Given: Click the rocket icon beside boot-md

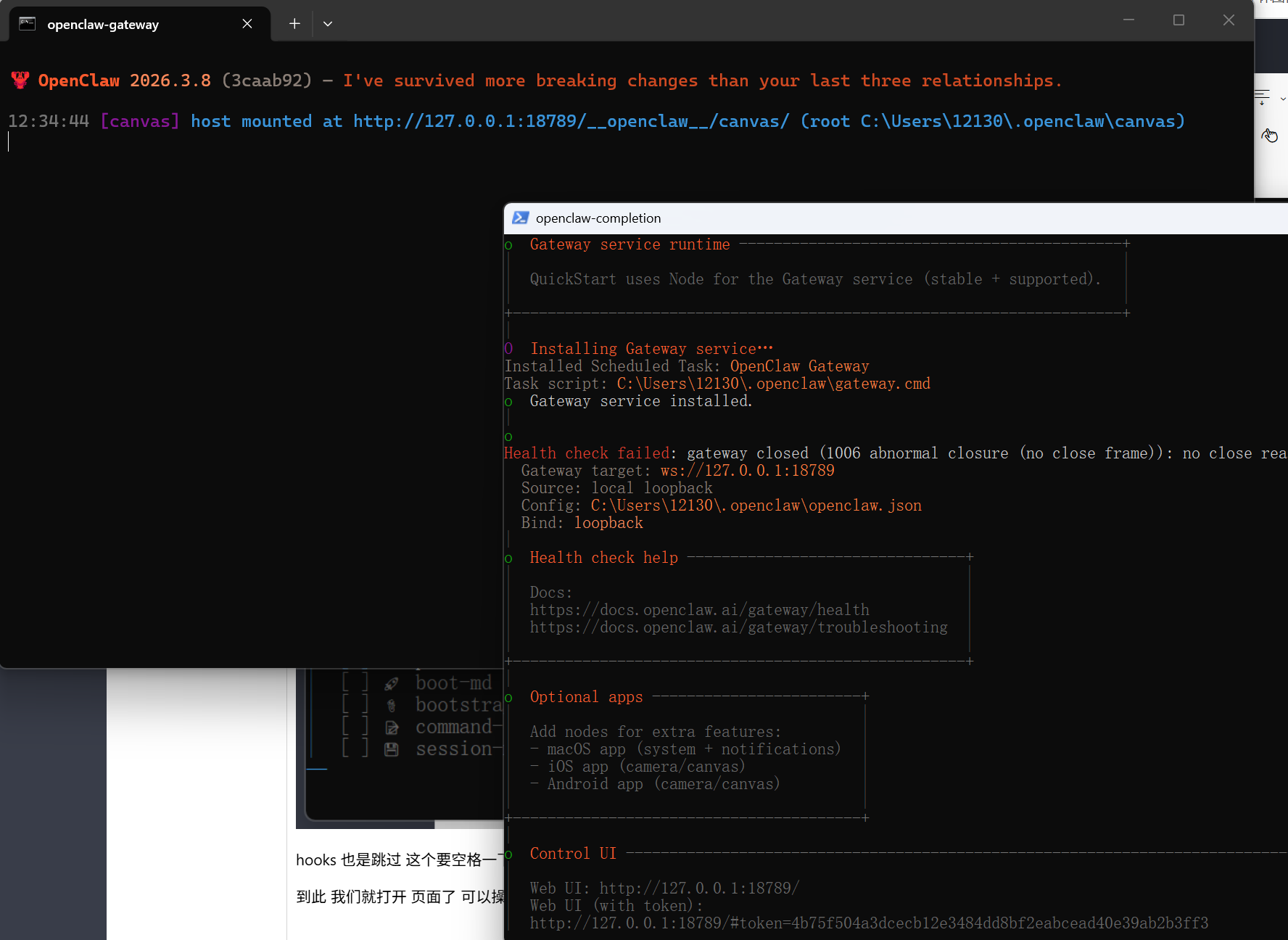Looking at the screenshot, I should pos(392,683).
